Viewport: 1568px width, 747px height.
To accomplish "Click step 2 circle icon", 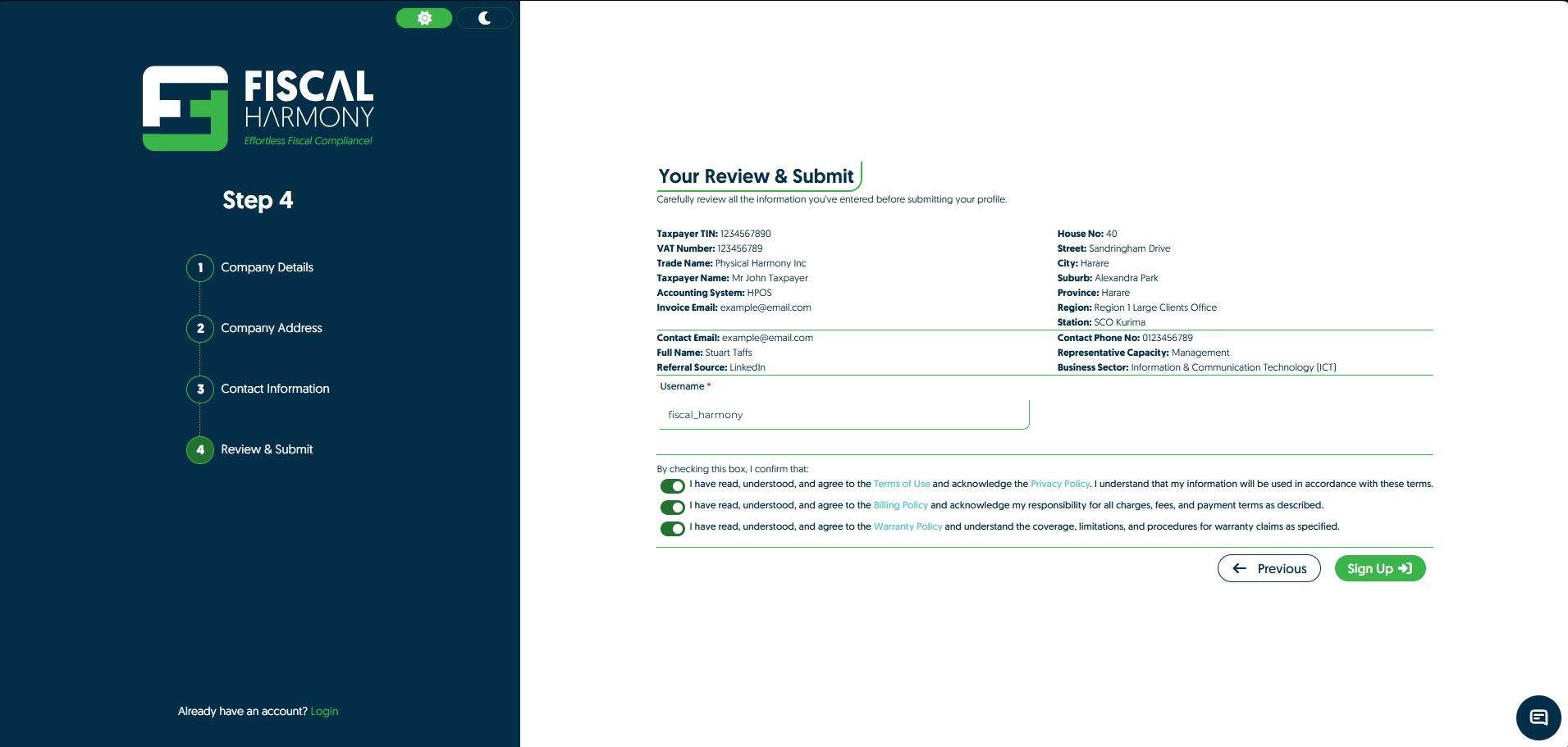I will [x=200, y=329].
